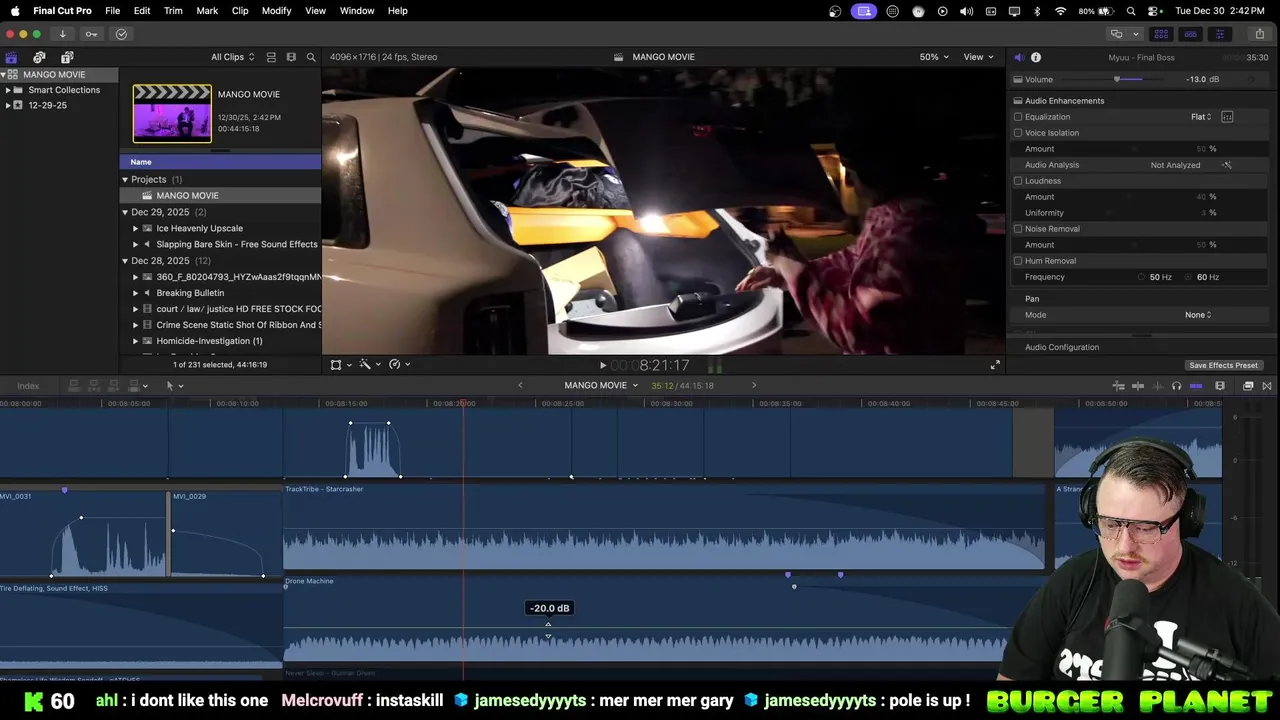Toggle the Timeline panel visibility button
Image resolution: width=1280 pixels, height=720 pixels.
(x=1190, y=34)
